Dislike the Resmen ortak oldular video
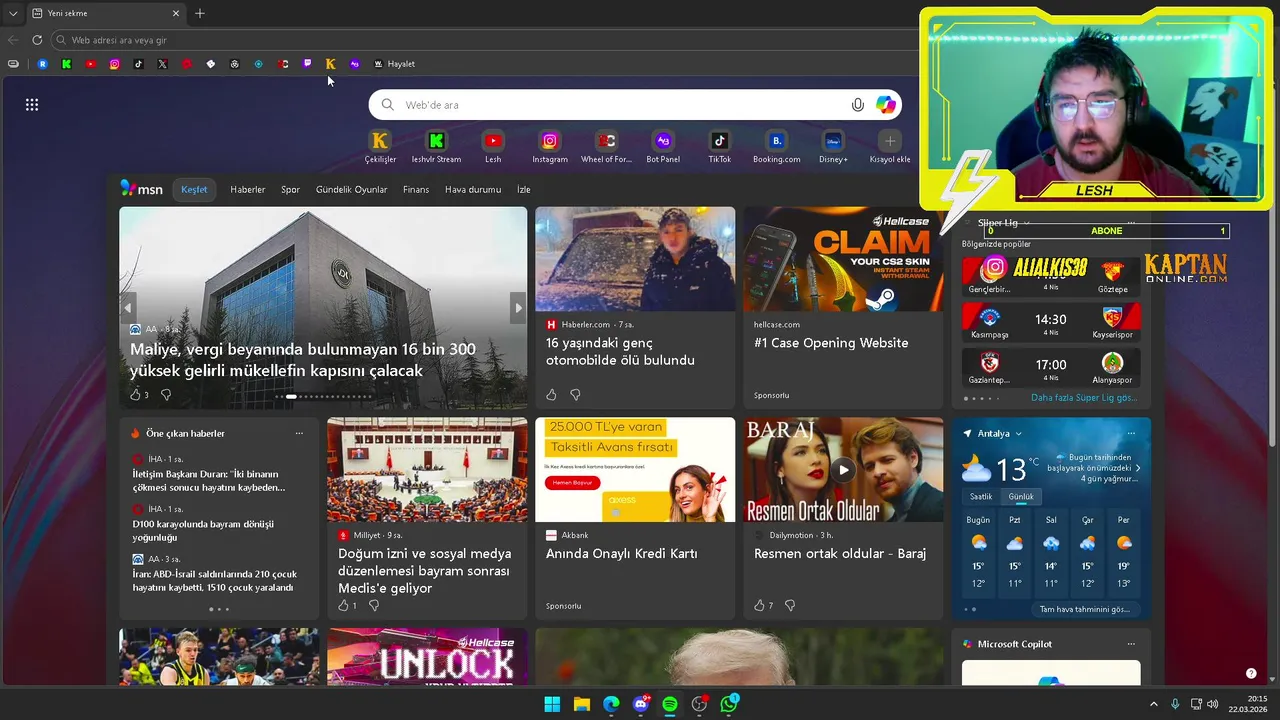The width and height of the screenshot is (1280, 720). [790, 606]
